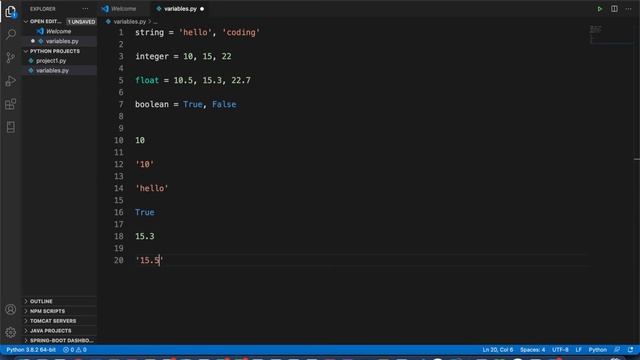Open the Run and Debug view
This screenshot has width=640, height=360.
(x=11, y=81)
